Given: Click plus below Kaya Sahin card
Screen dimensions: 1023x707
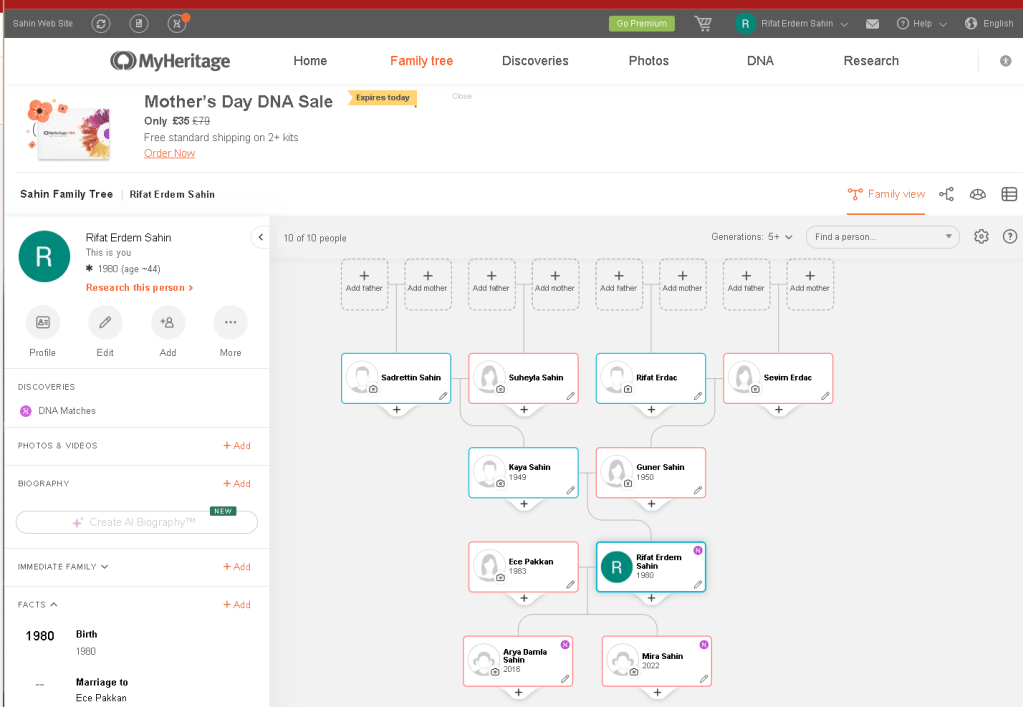Looking at the screenshot, I should click(x=524, y=504).
